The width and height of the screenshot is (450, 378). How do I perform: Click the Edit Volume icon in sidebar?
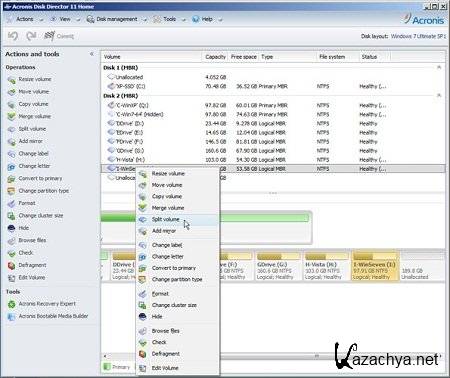[11, 278]
